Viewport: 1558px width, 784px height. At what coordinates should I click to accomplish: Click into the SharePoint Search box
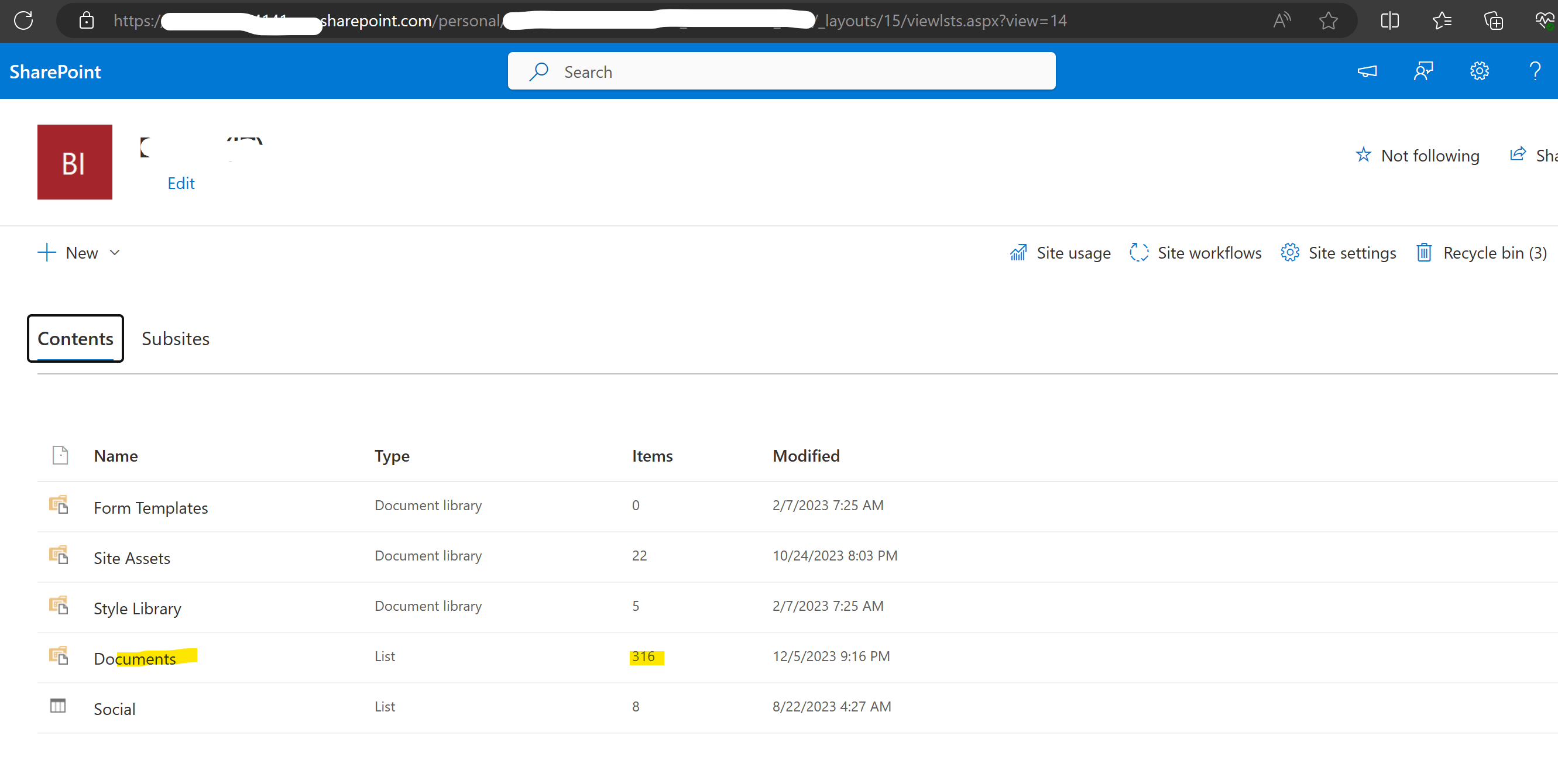(x=780, y=71)
